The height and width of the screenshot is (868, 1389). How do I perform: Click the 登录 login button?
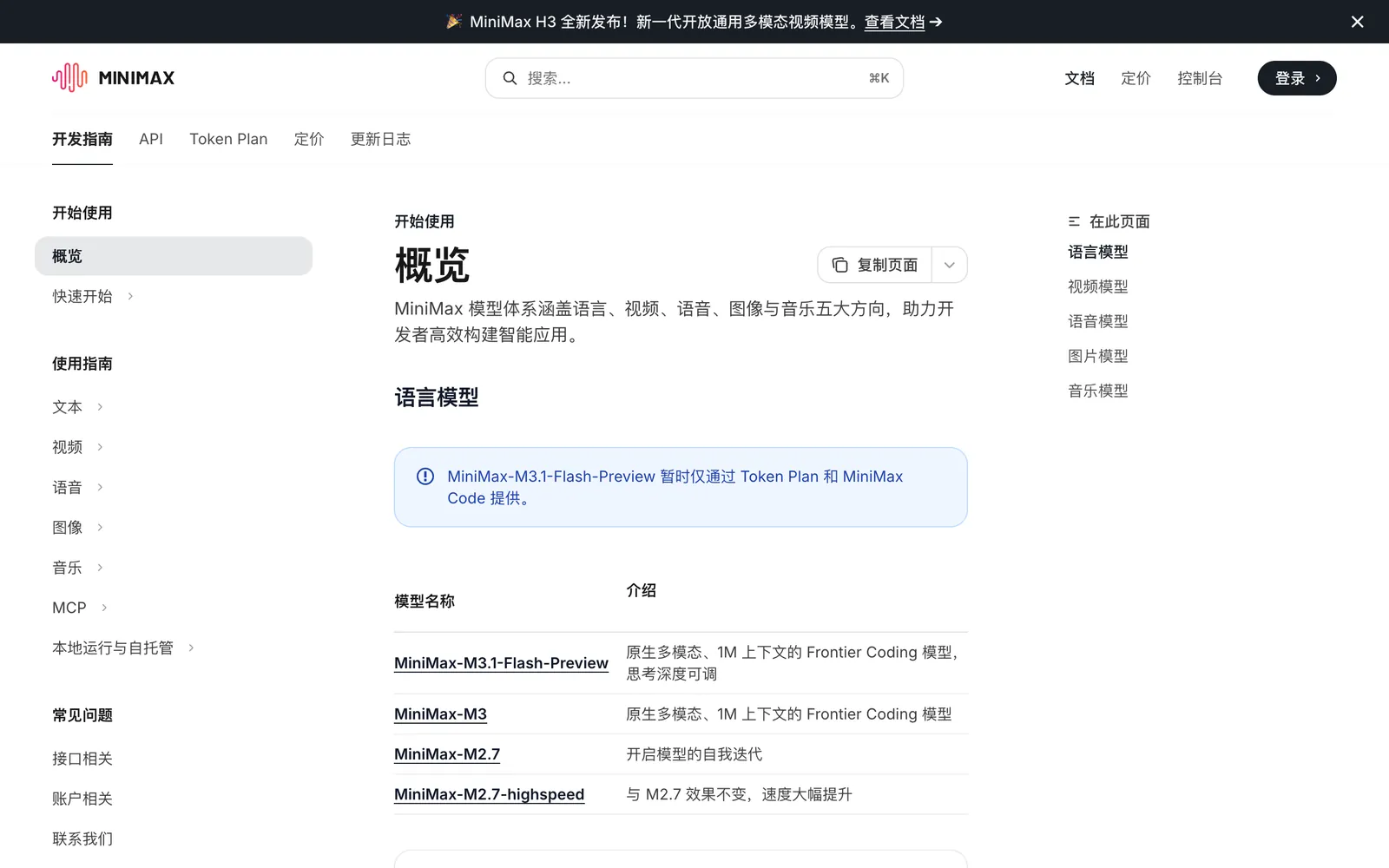coord(1297,78)
